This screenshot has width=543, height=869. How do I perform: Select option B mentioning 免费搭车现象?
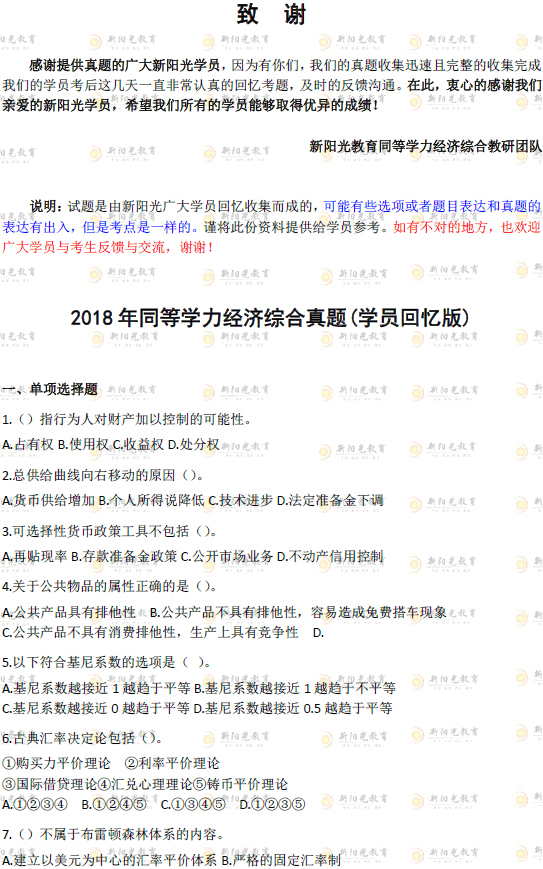[x=298, y=612]
